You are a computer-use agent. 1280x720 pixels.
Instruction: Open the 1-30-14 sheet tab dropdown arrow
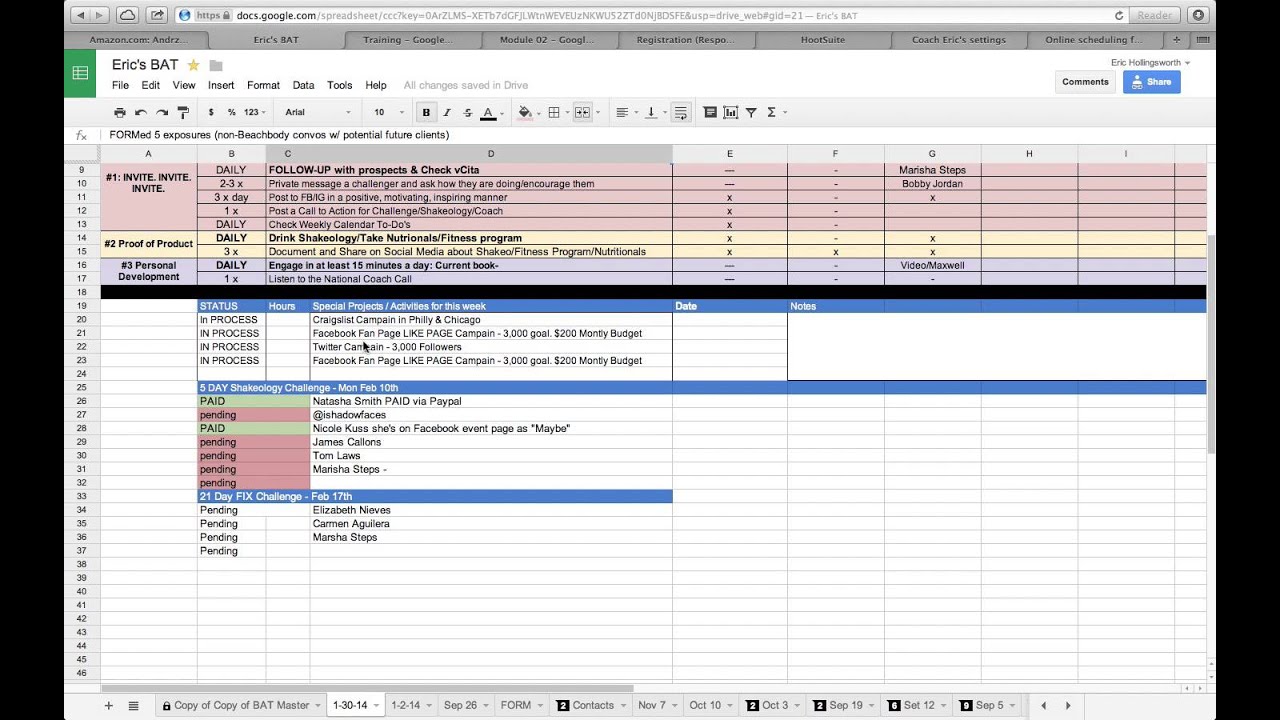pyautogui.click(x=376, y=706)
